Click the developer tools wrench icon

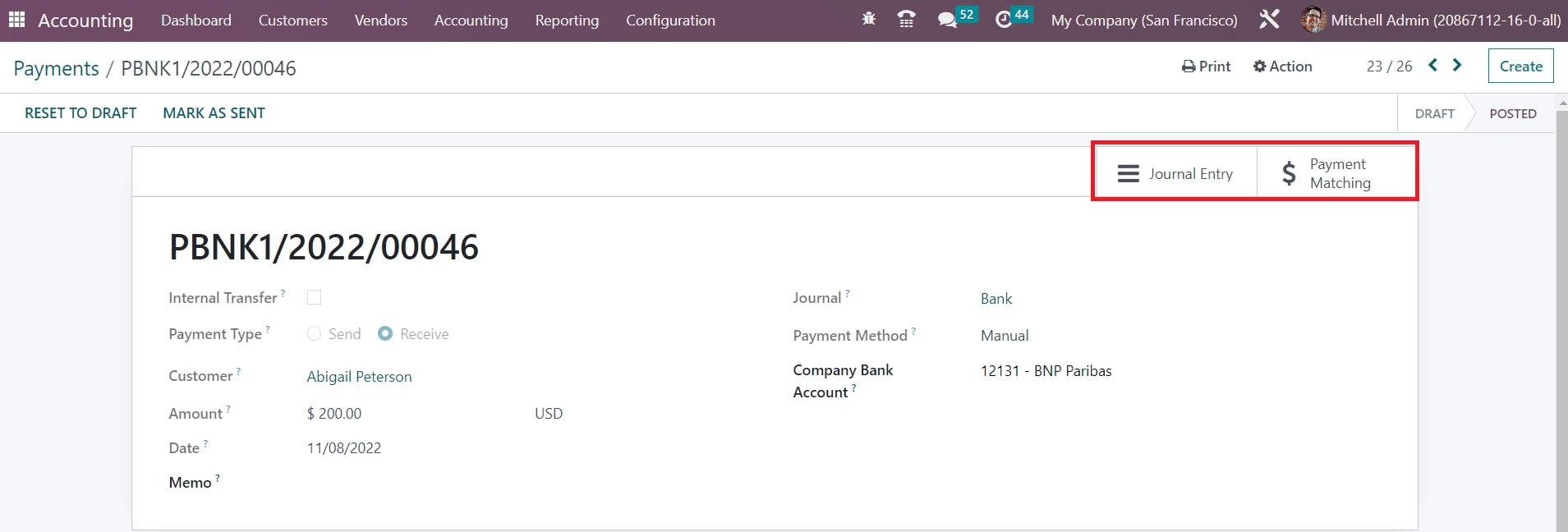[1269, 19]
